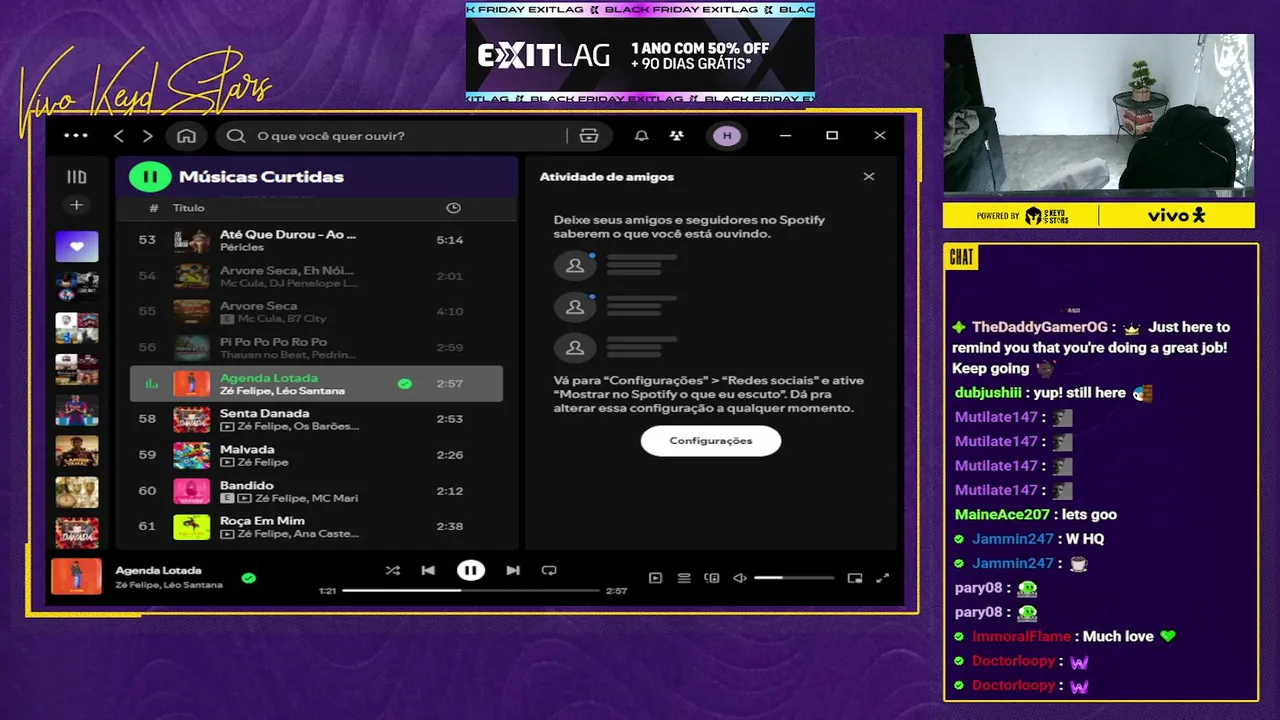Select track 'Roça Em Mim'
Screen dimensions: 1280x720
tap(262, 521)
